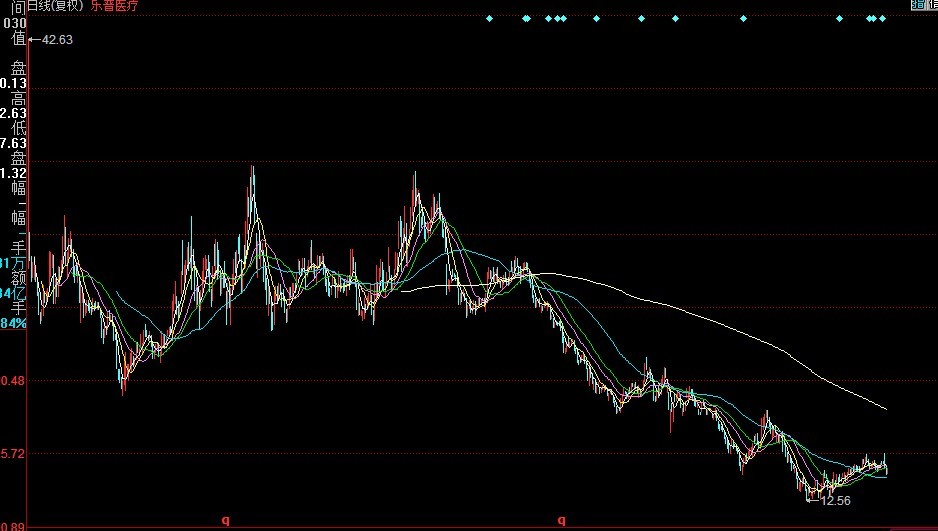Open the 日线(复权) period selector label
This screenshot has width=938, height=531.
point(56,6)
